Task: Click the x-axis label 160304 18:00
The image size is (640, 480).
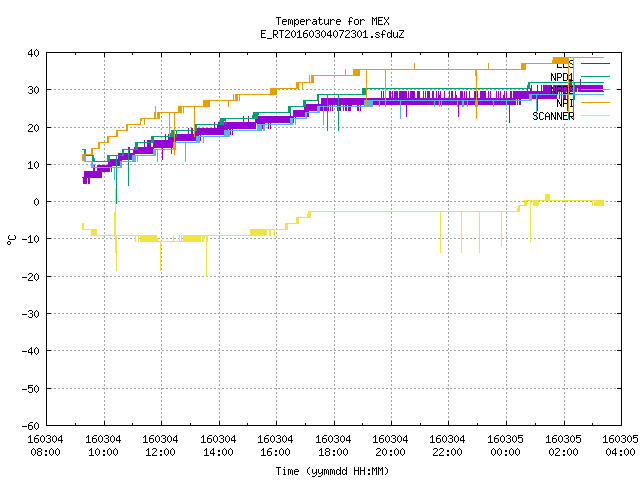Action: coord(333,446)
